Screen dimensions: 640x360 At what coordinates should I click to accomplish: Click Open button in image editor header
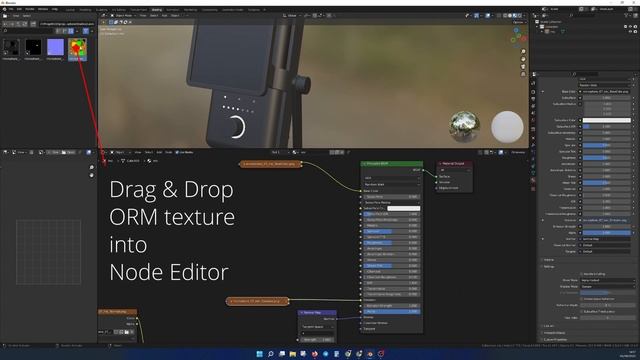pos(69,152)
